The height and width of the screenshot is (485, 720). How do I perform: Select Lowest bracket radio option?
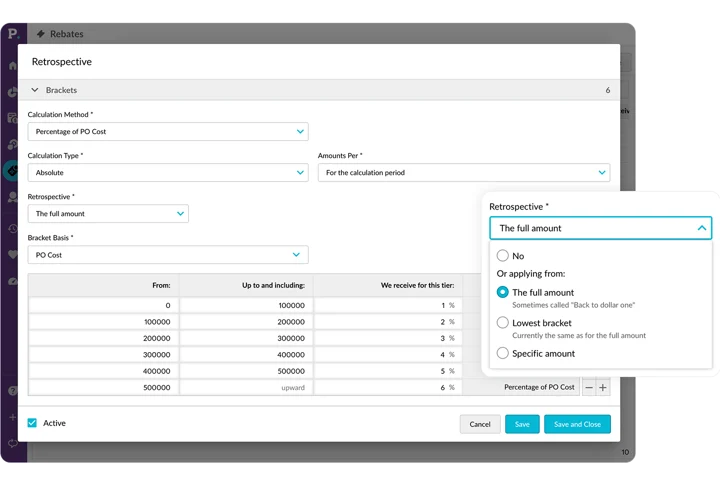(x=502, y=322)
